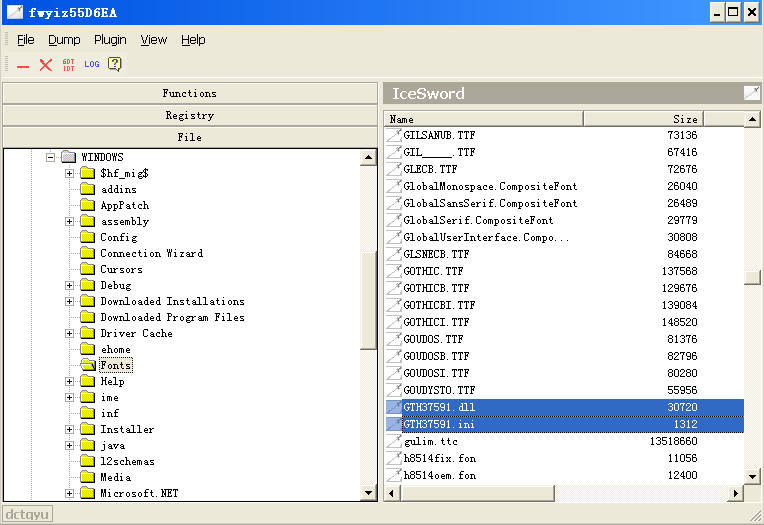The height and width of the screenshot is (525, 764).
Task: Switch to the Functions panel
Action: coord(190,93)
